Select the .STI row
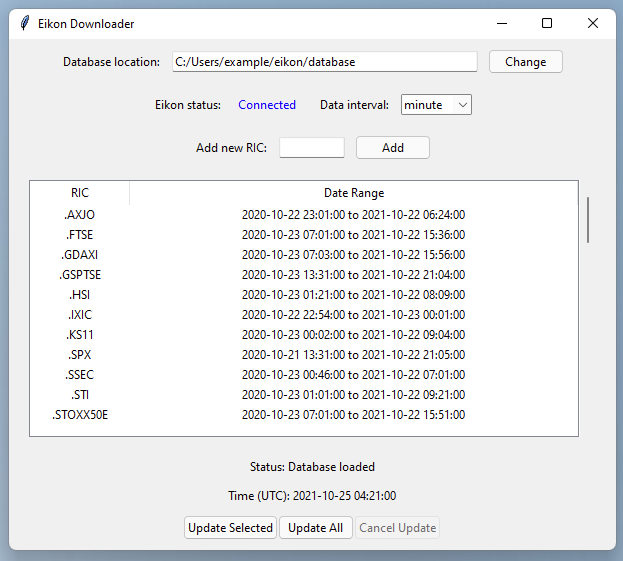Screen dimensions: 623x561 tap(304, 395)
